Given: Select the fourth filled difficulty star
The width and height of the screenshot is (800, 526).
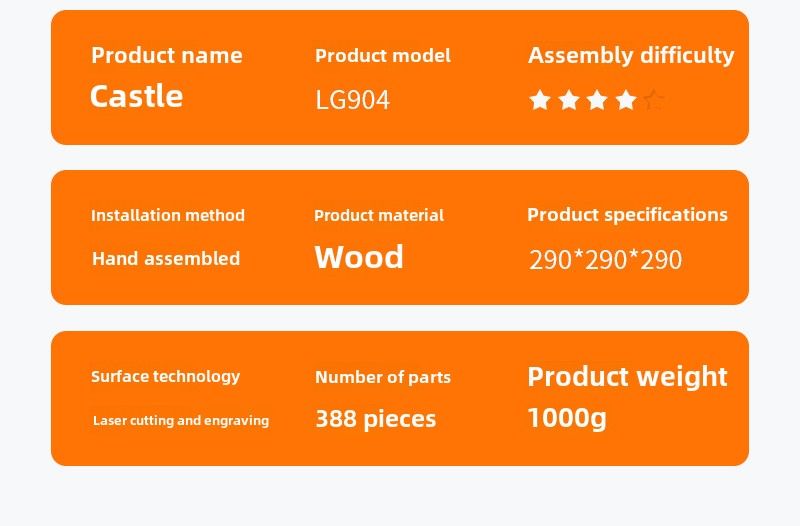Looking at the screenshot, I should click(626, 100).
